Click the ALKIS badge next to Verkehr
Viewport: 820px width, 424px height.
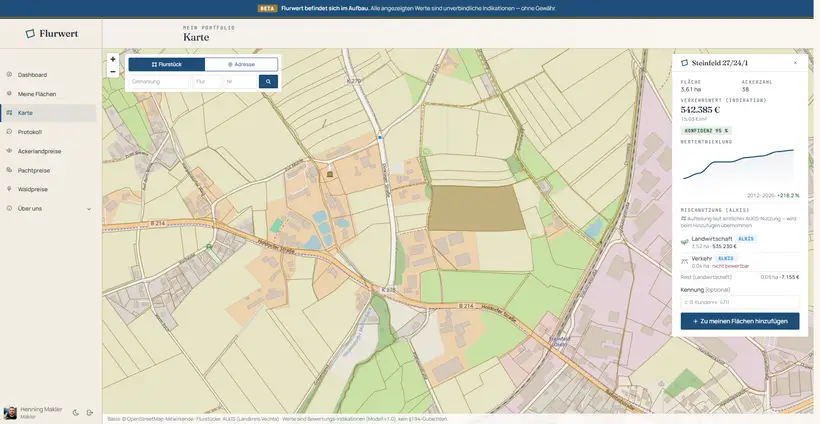(724, 258)
